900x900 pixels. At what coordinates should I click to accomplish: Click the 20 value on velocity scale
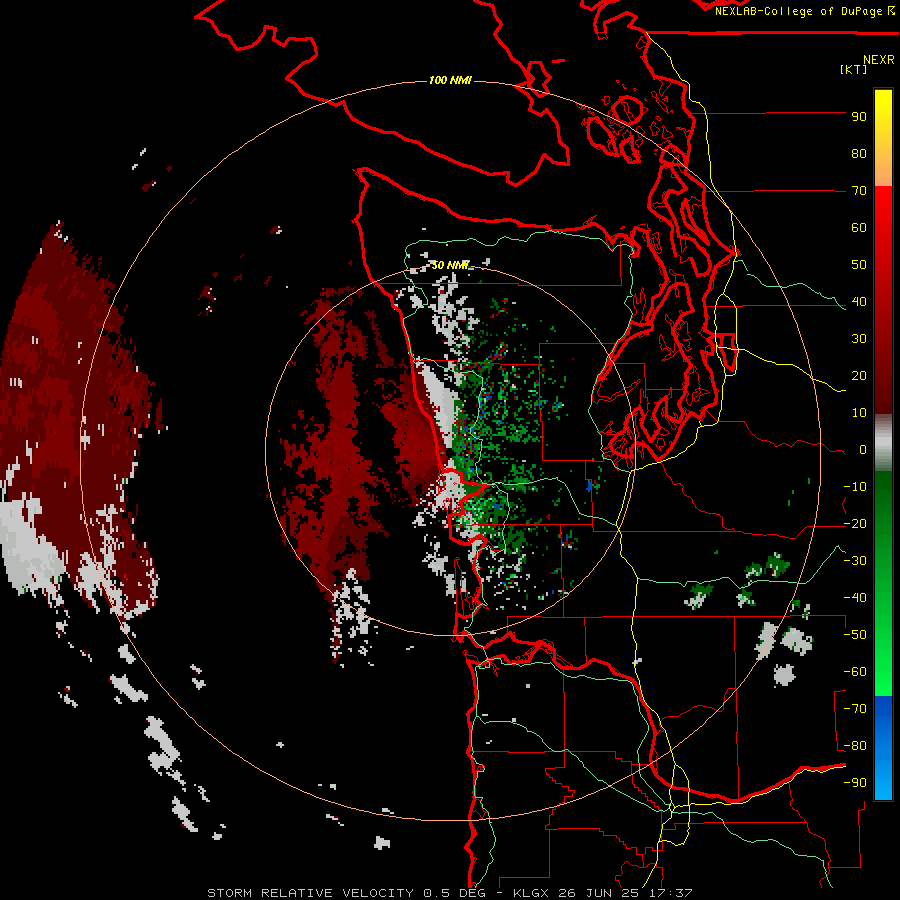point(859,376)
